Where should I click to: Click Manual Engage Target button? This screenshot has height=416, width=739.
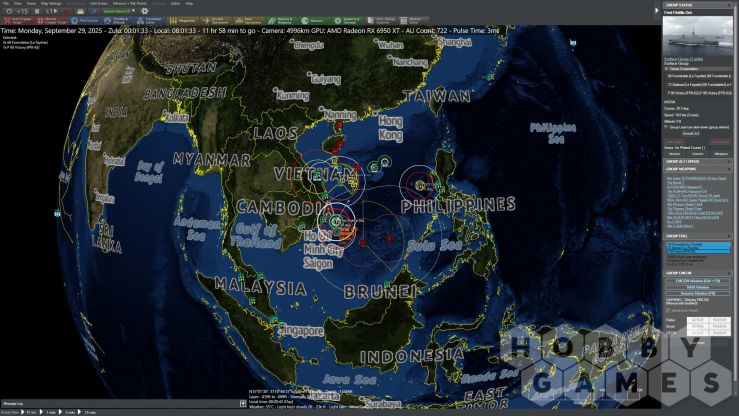52,21
